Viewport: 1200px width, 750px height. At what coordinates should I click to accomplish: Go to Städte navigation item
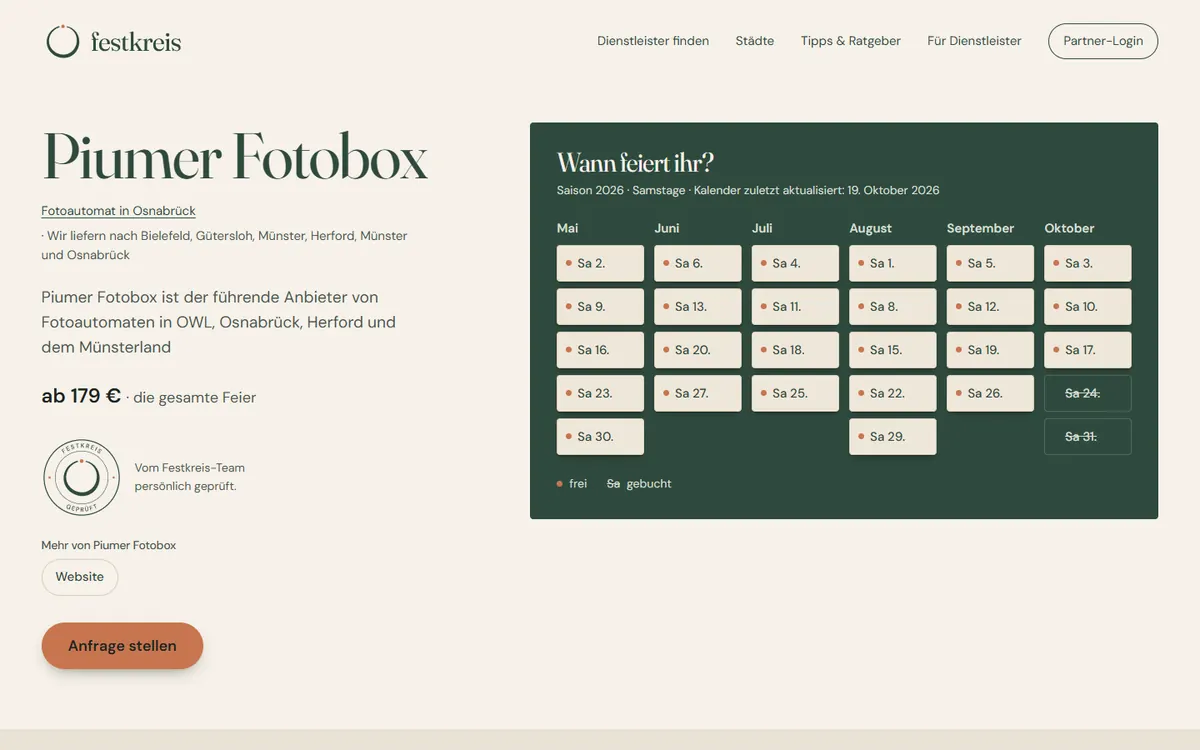coord(755,41)
